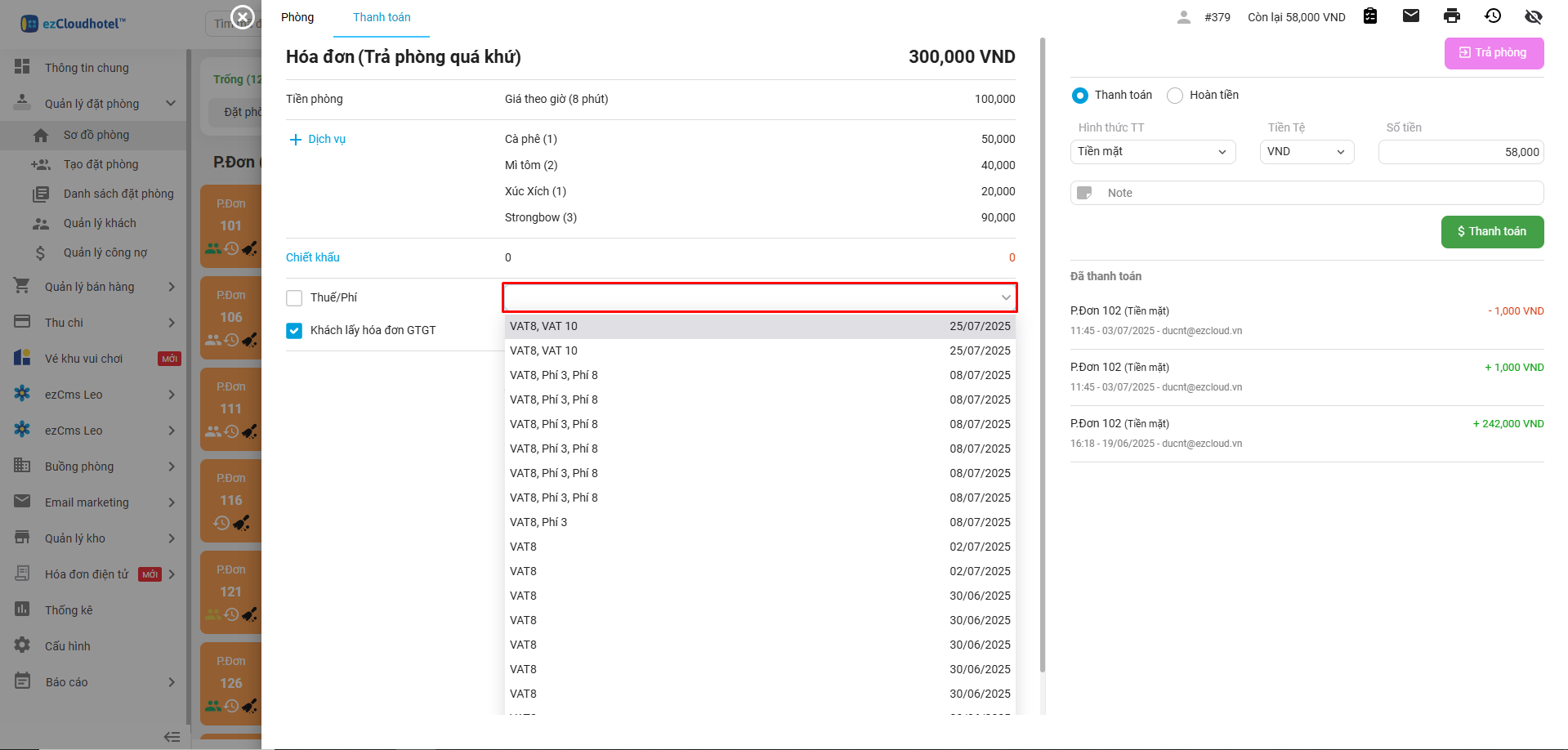
Task: Open the envelope email icon
Action: (x=1410, y=16)
